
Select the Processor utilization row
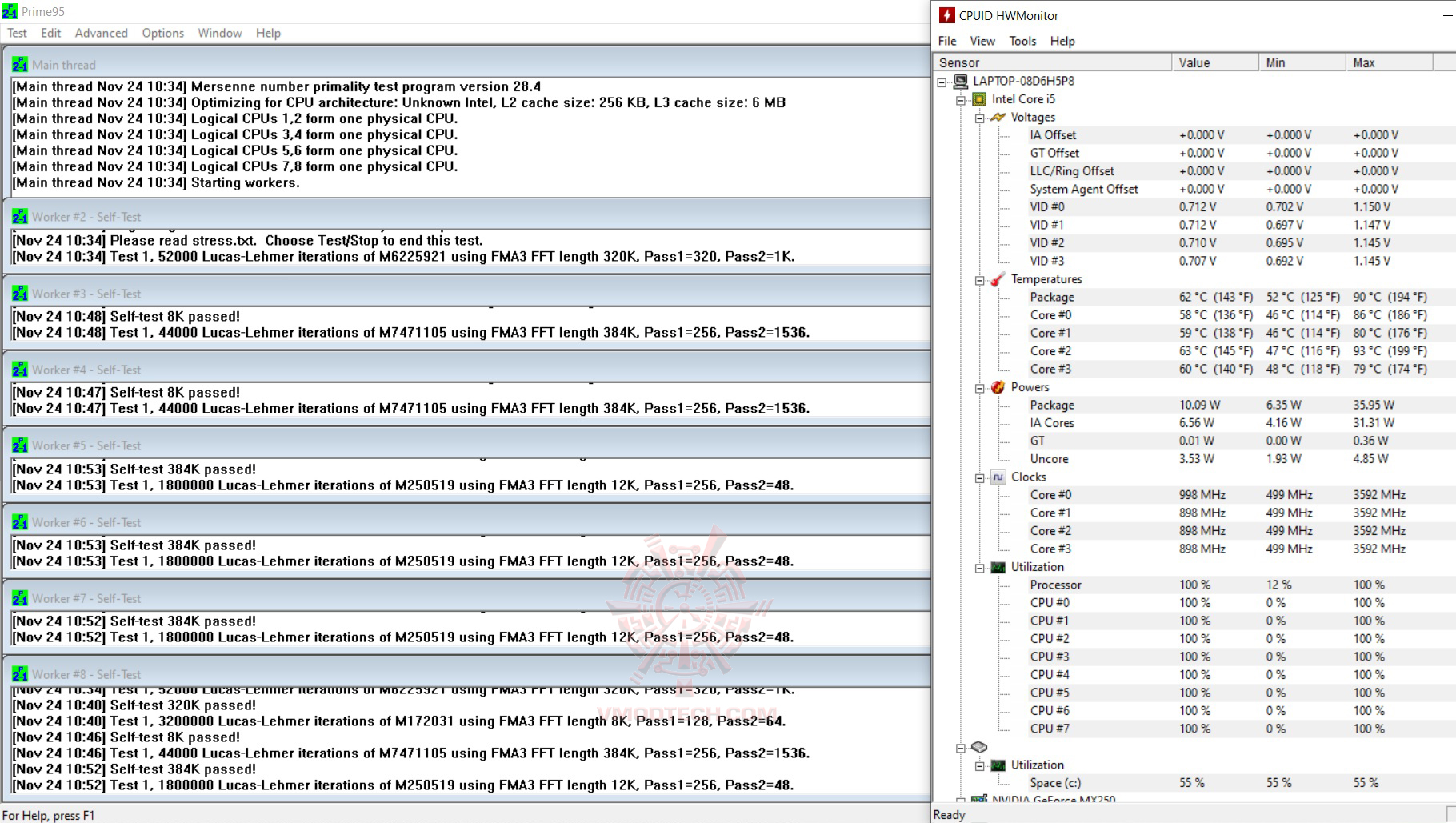1240,585
